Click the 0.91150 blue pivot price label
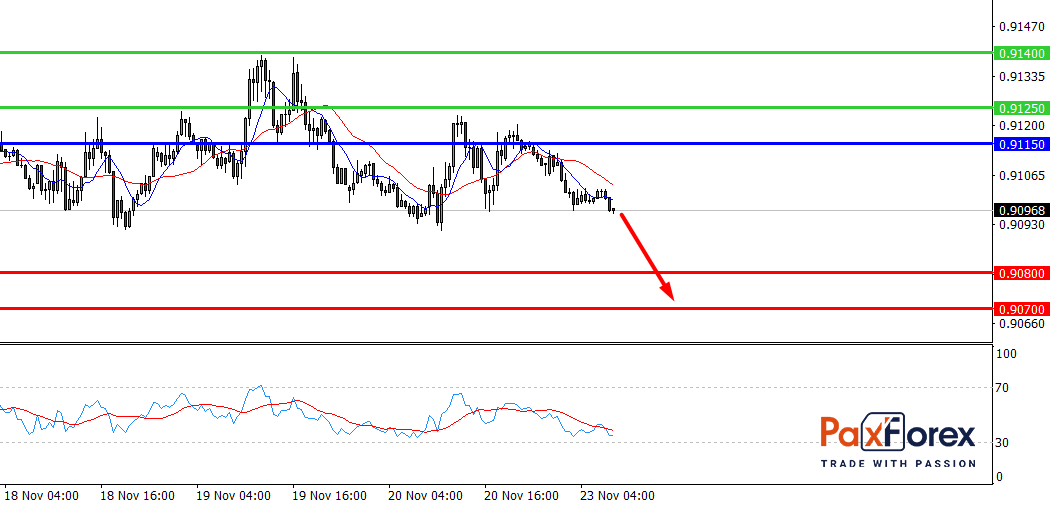This screenshot has width=1055, height=505. (1021, 144)
